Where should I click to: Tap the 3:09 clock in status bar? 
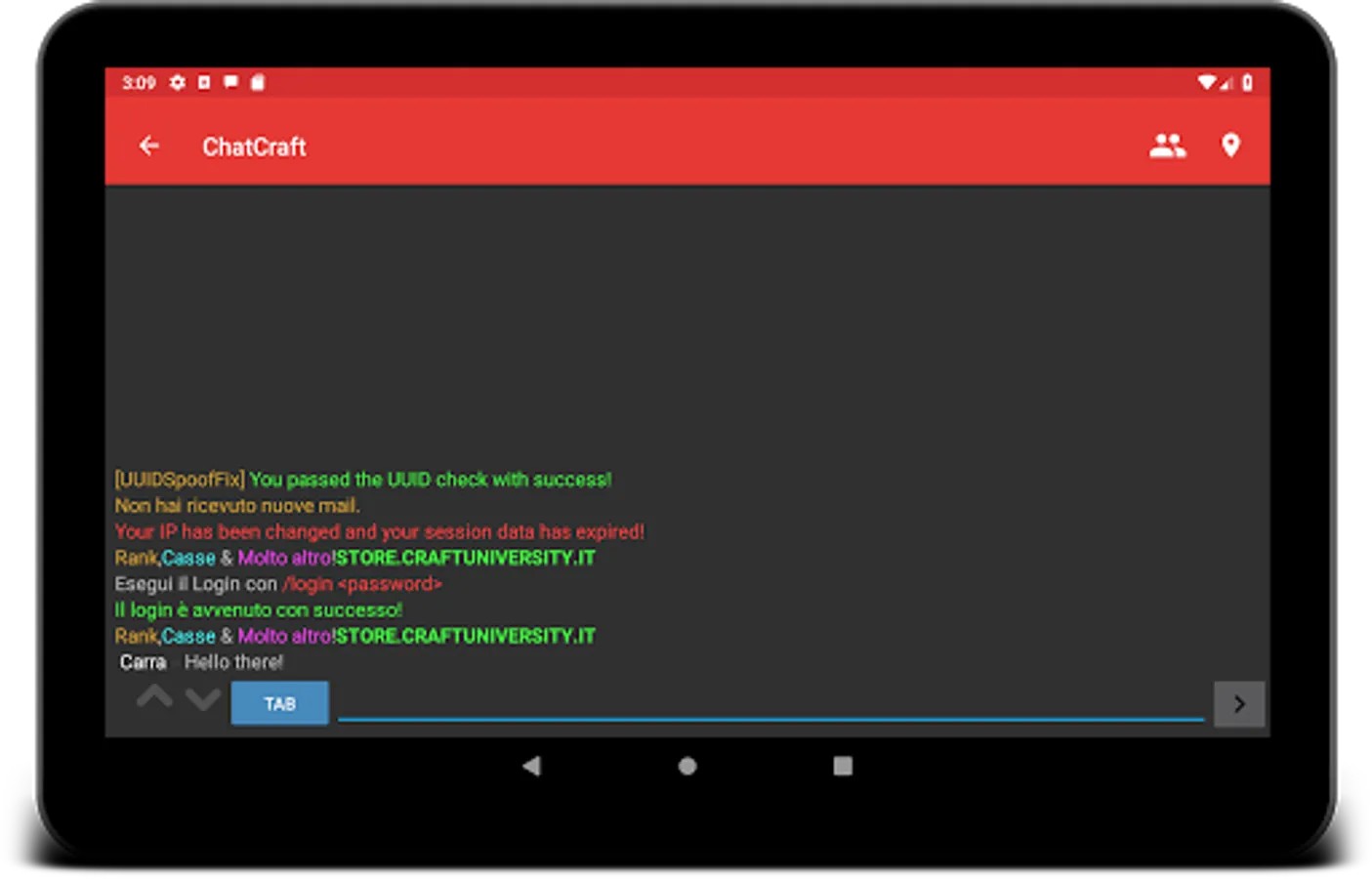coord(139,82)
